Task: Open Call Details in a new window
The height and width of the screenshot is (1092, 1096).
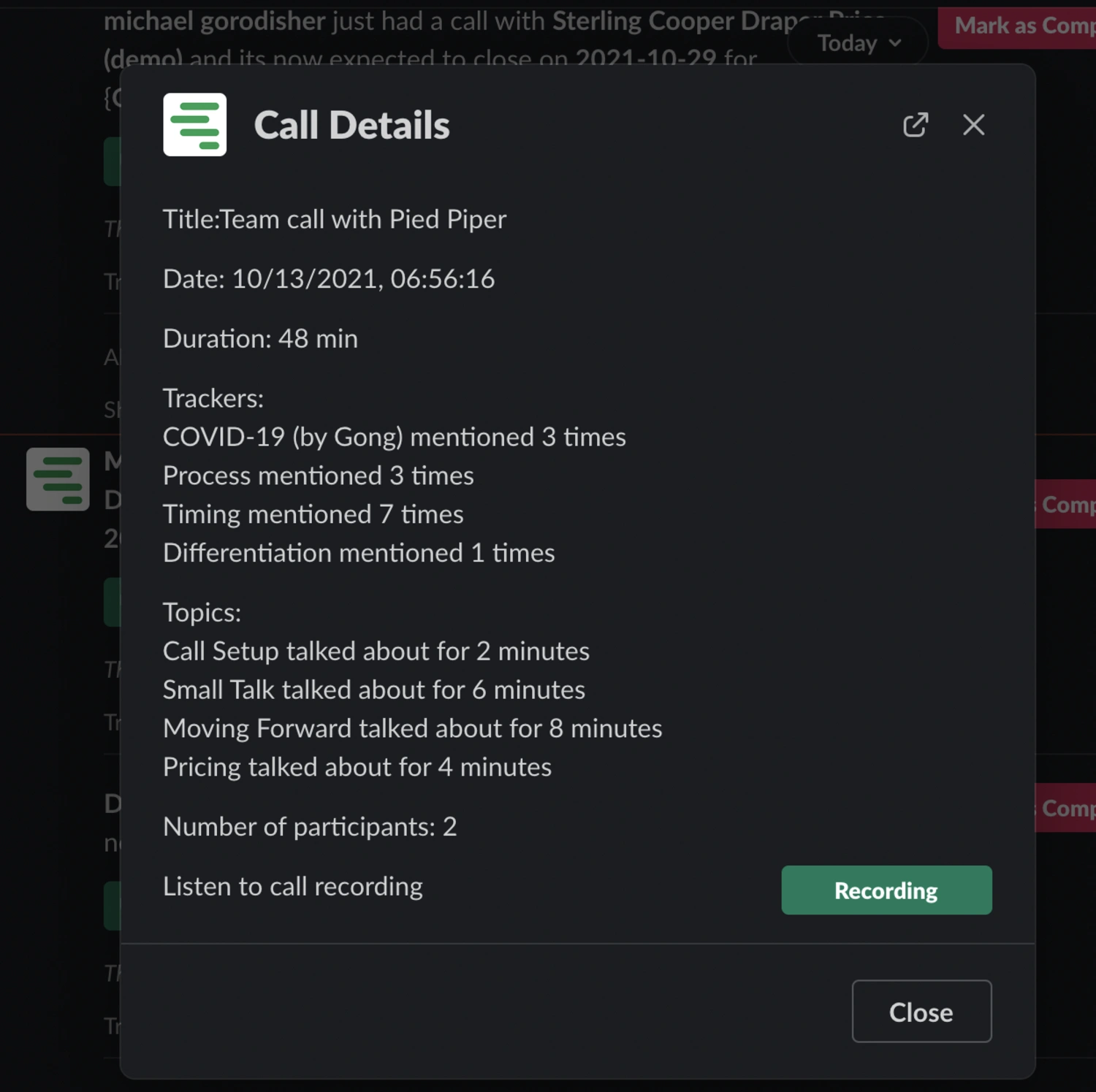Action: click(x=915, y=125)
